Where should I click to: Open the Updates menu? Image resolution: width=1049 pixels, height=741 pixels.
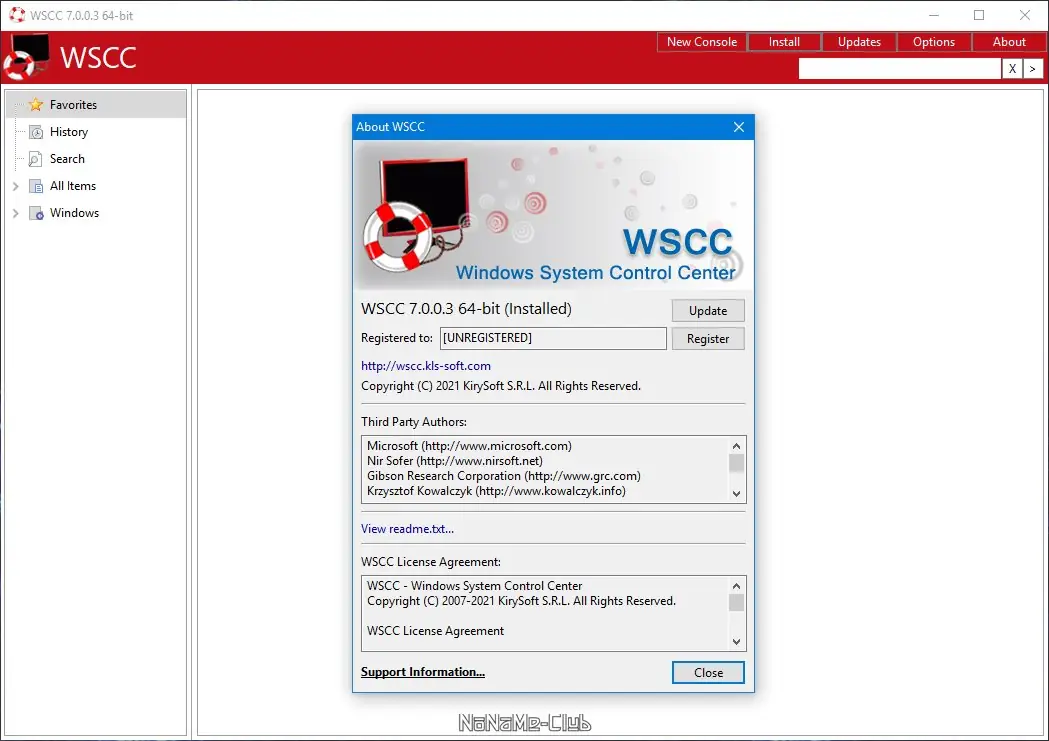click(858, 42)
